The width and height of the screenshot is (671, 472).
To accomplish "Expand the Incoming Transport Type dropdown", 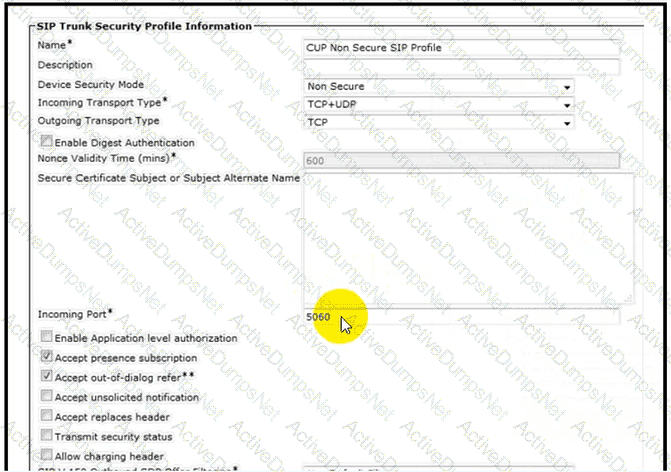I will pyautogui.click(x=438, y=104).
